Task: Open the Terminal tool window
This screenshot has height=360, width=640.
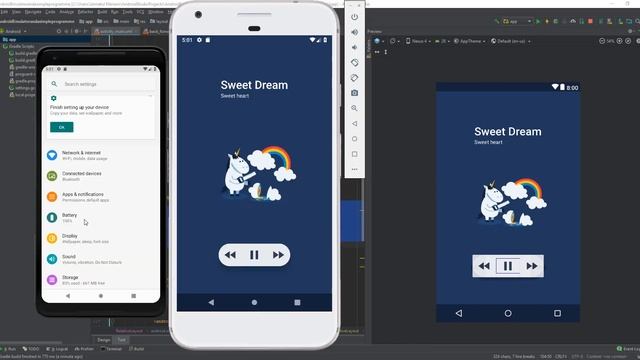Action: [x=111, y=349]
